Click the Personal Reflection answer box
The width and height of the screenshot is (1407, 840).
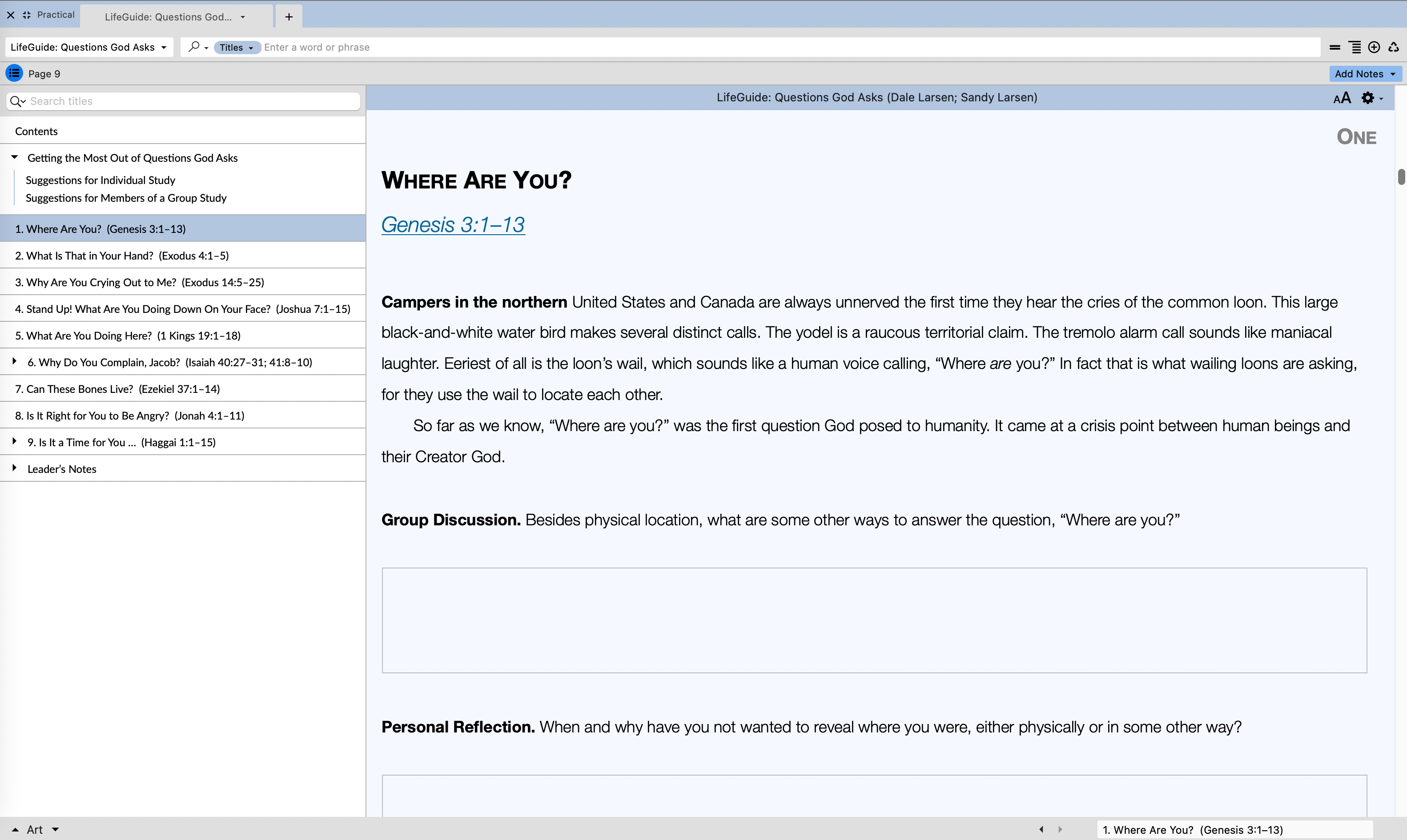tap(874, 796)
